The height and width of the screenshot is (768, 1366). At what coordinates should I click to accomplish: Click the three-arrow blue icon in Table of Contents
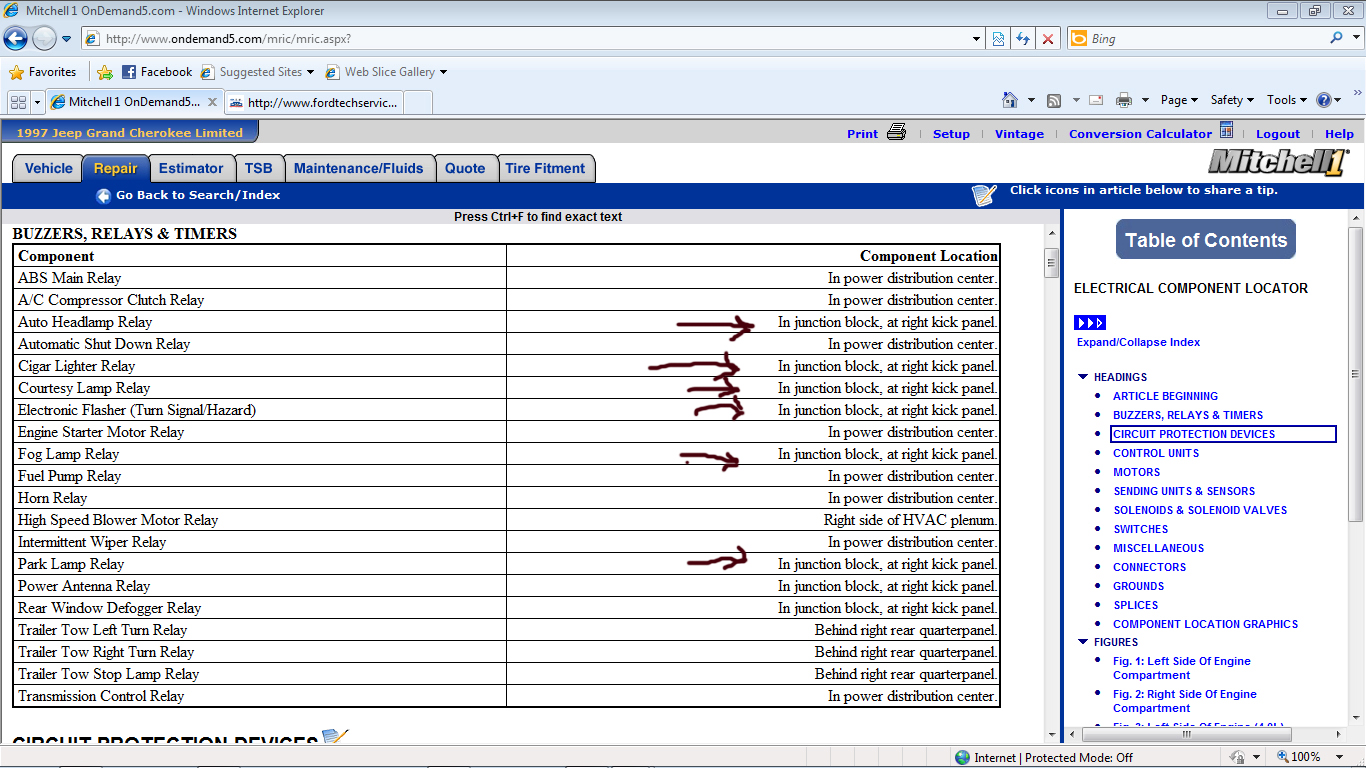click(1090, 322)
